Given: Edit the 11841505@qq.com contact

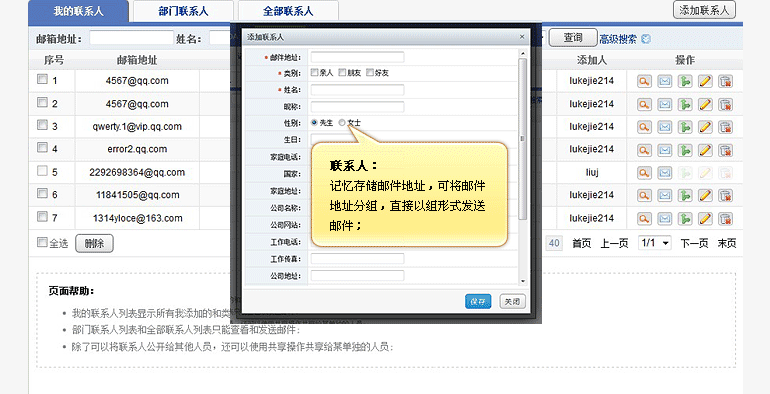Looking at the screenshot, I should pos(705,195).
